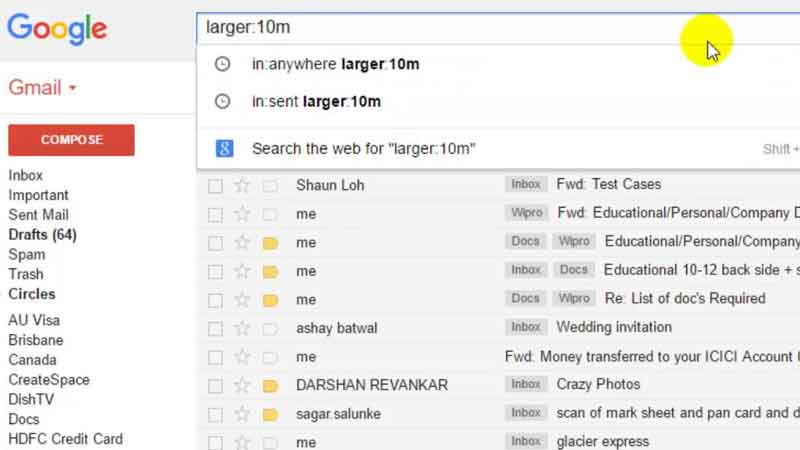Open the Wedding invitation email
Screen dimensions: 800x450
614,327
